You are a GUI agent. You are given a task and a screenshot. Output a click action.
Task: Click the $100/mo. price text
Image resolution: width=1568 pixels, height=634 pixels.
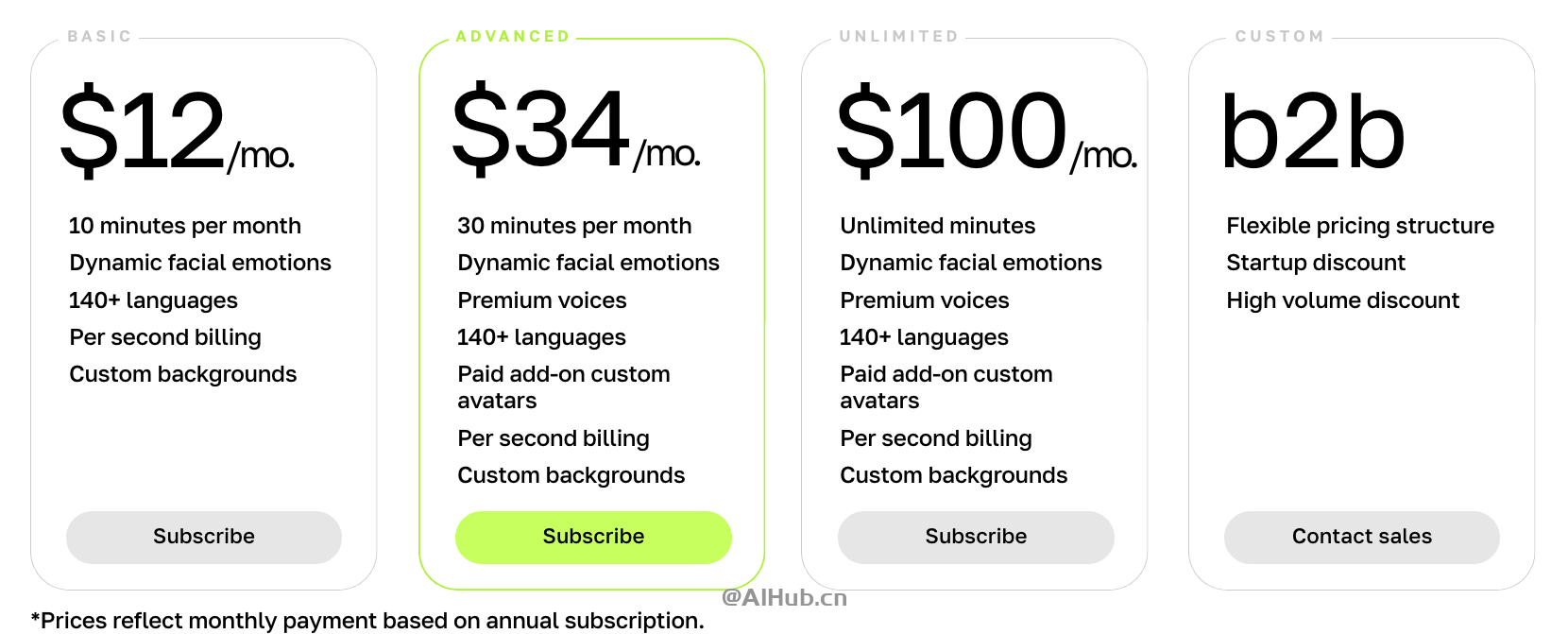(x=986, y=129)
